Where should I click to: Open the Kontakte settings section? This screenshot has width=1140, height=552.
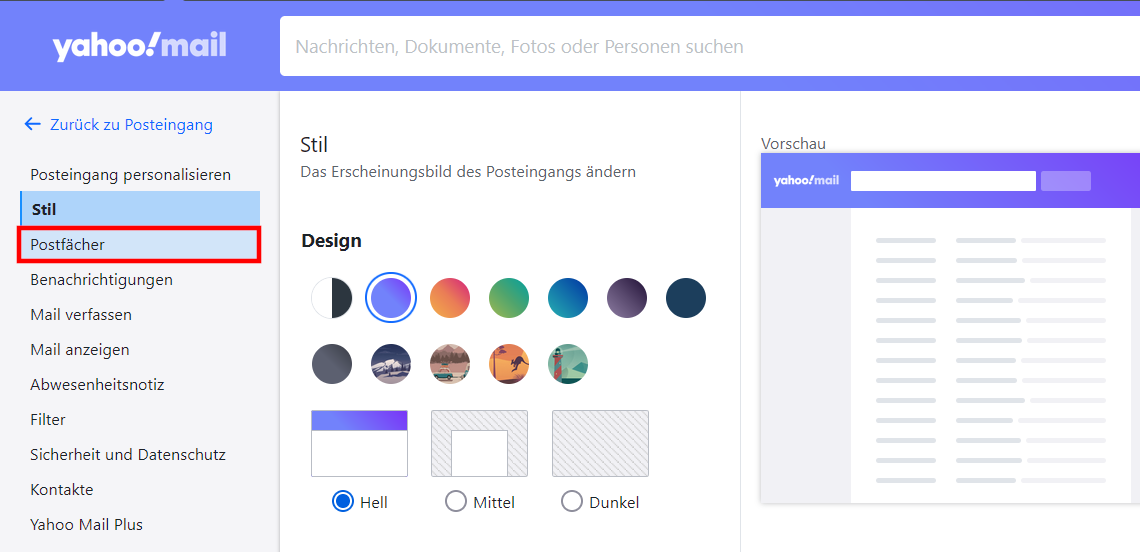pyautogui.click(x=62, y=489)
